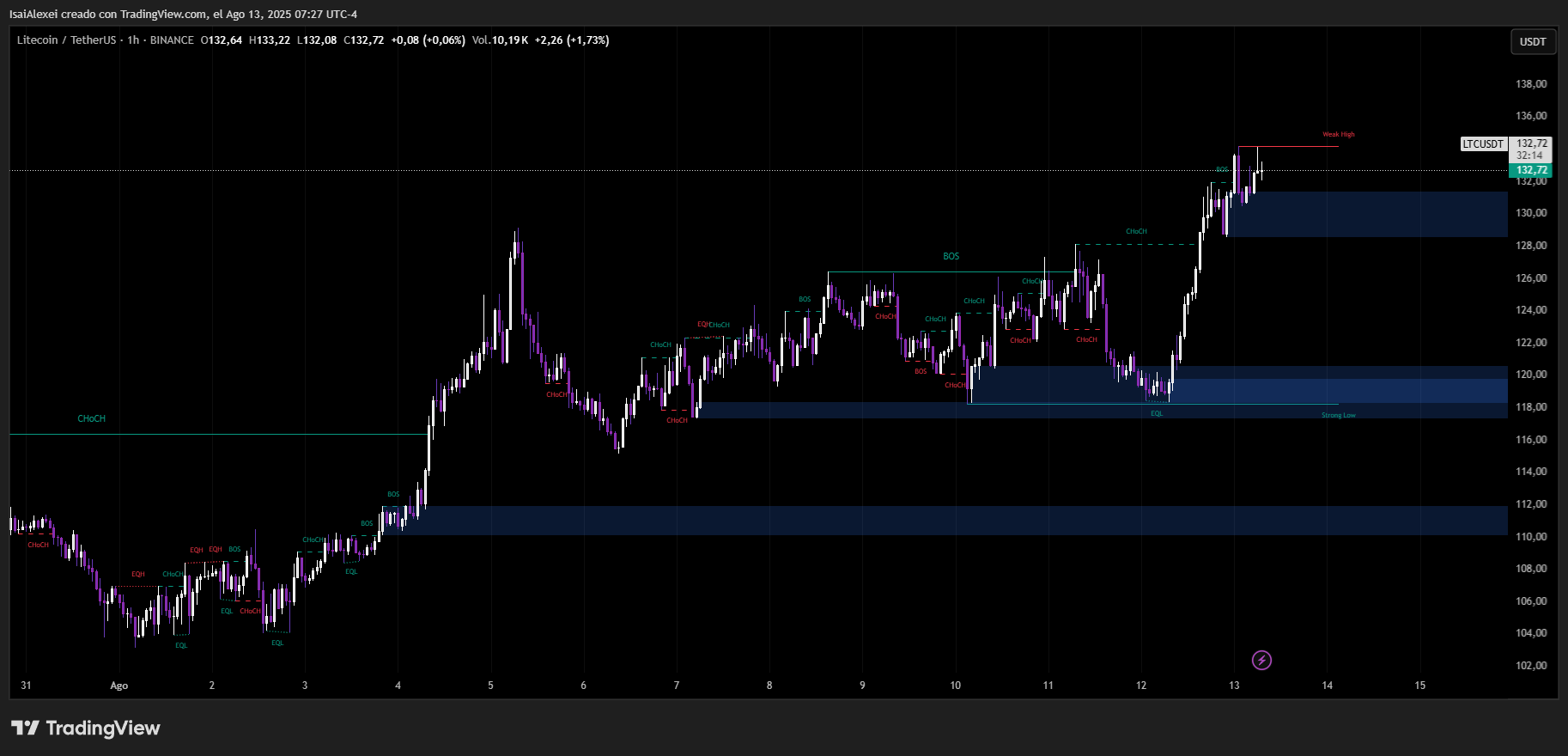Select the red Weak High label
This screenshot has width=1568, height=756.
click(1338, 135)
